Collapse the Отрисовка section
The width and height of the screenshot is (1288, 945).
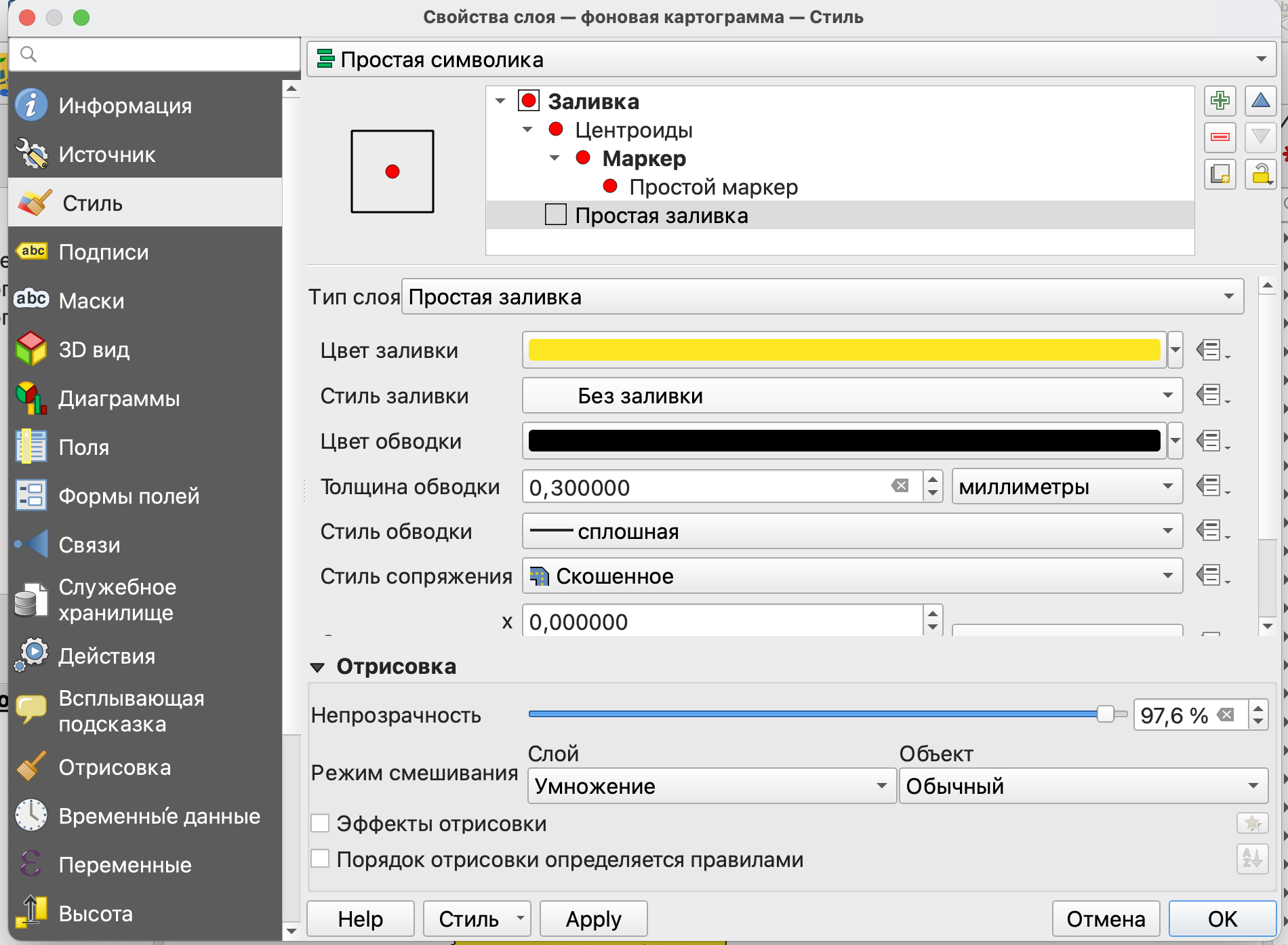[317, 667]
